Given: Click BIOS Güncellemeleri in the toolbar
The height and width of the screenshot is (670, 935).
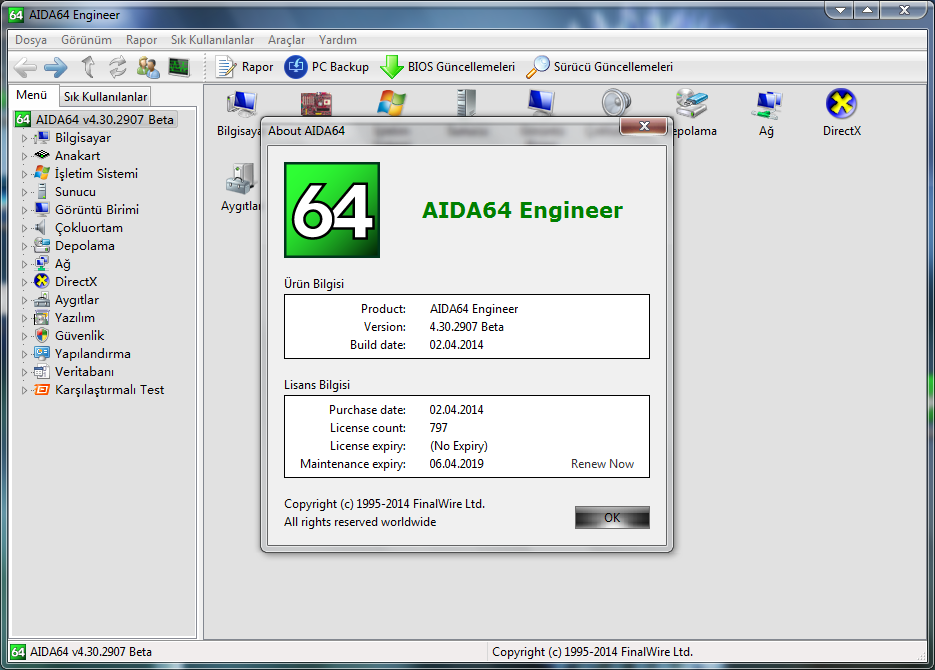Looking at the screenshot, I should click(x=448, y=67).
